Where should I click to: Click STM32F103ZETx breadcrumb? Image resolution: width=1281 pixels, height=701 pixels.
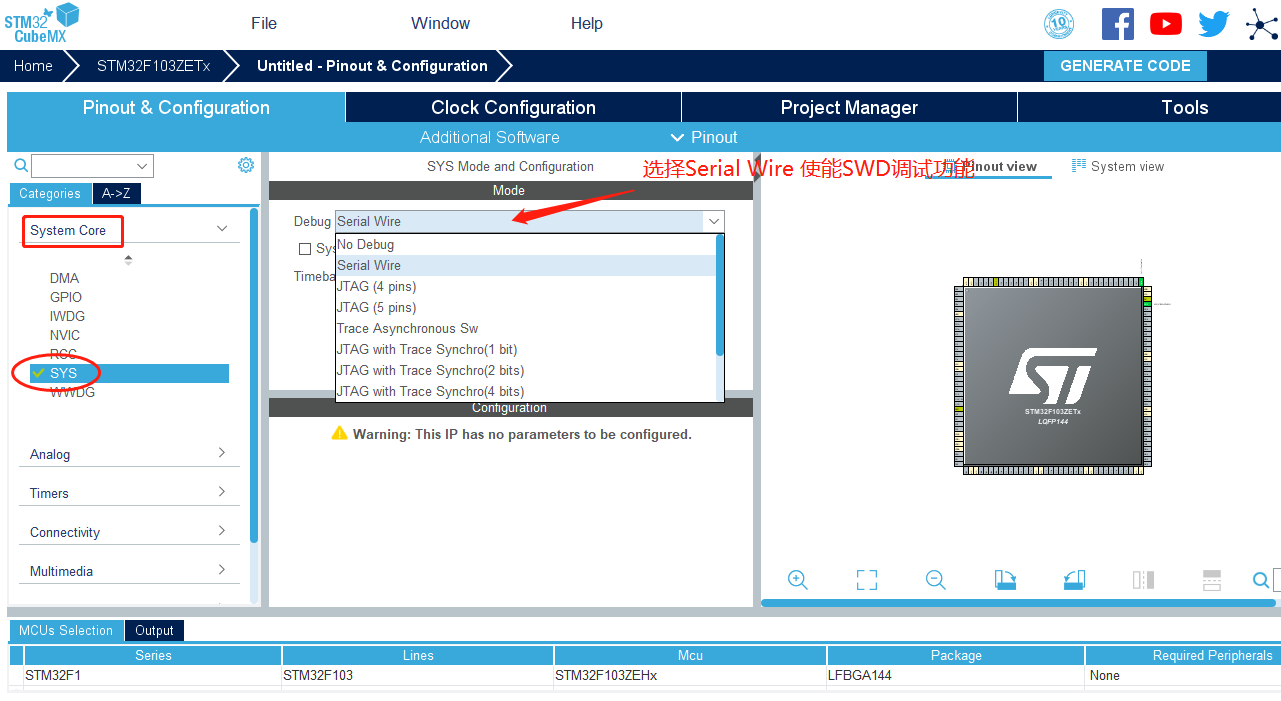(x=153, y=66)
